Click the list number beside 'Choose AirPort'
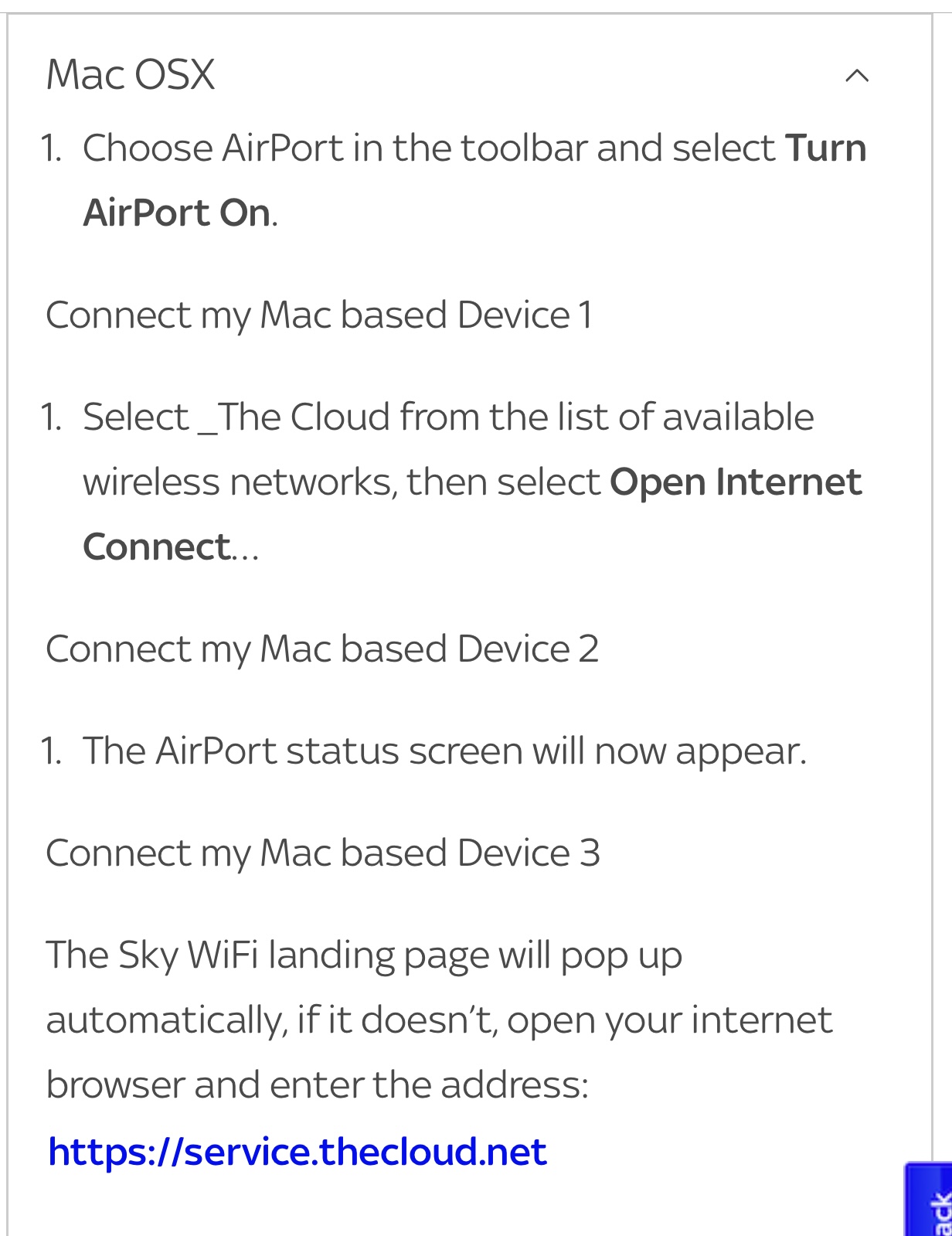 pyautogui.click(x=51, y=148)
